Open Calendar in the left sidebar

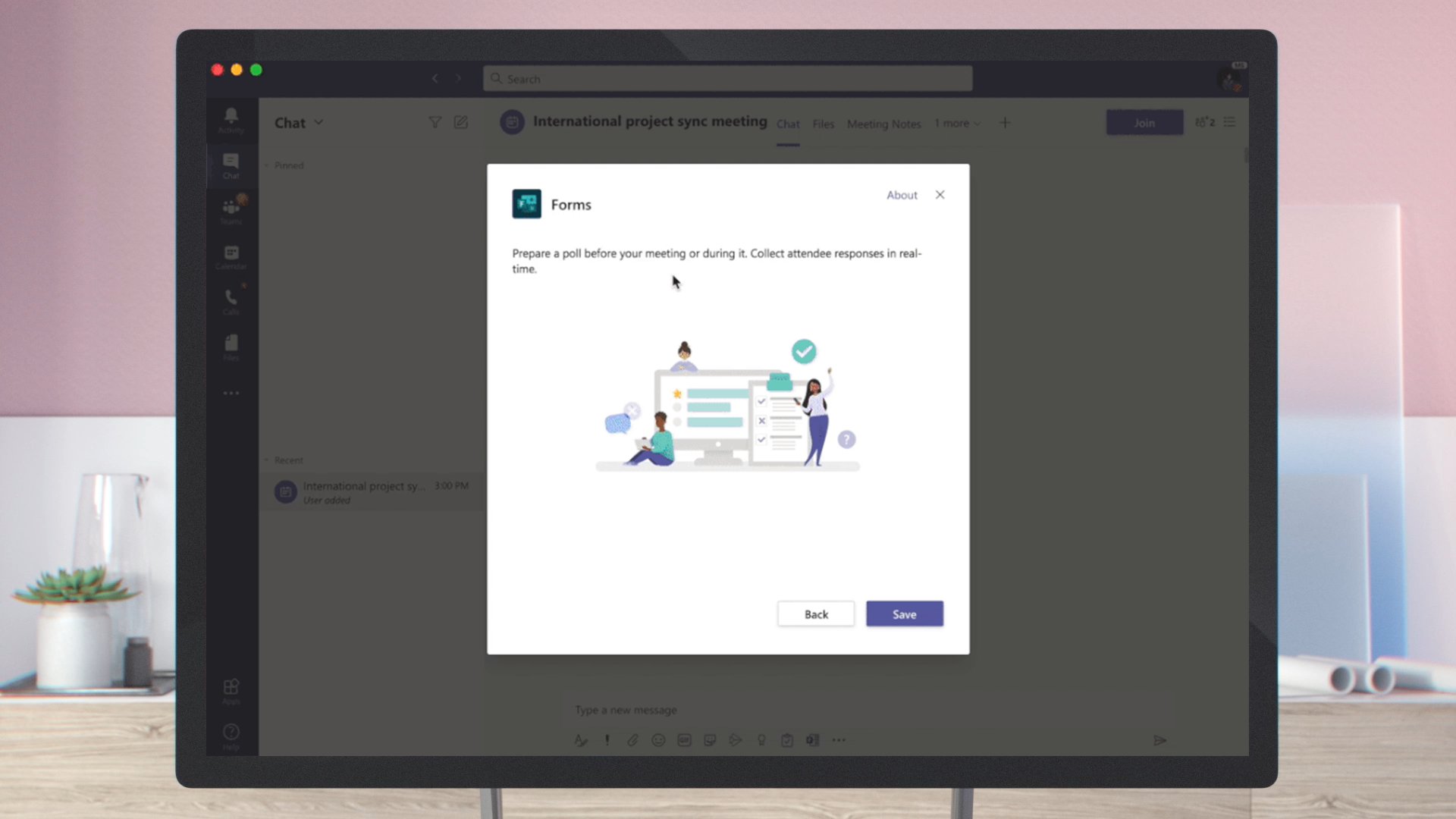click(x=231, y=256)
